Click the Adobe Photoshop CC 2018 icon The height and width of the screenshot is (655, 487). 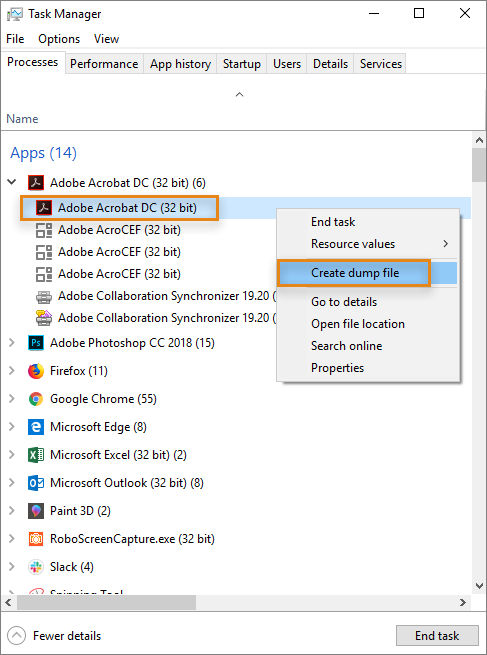[x=36, y=343]
